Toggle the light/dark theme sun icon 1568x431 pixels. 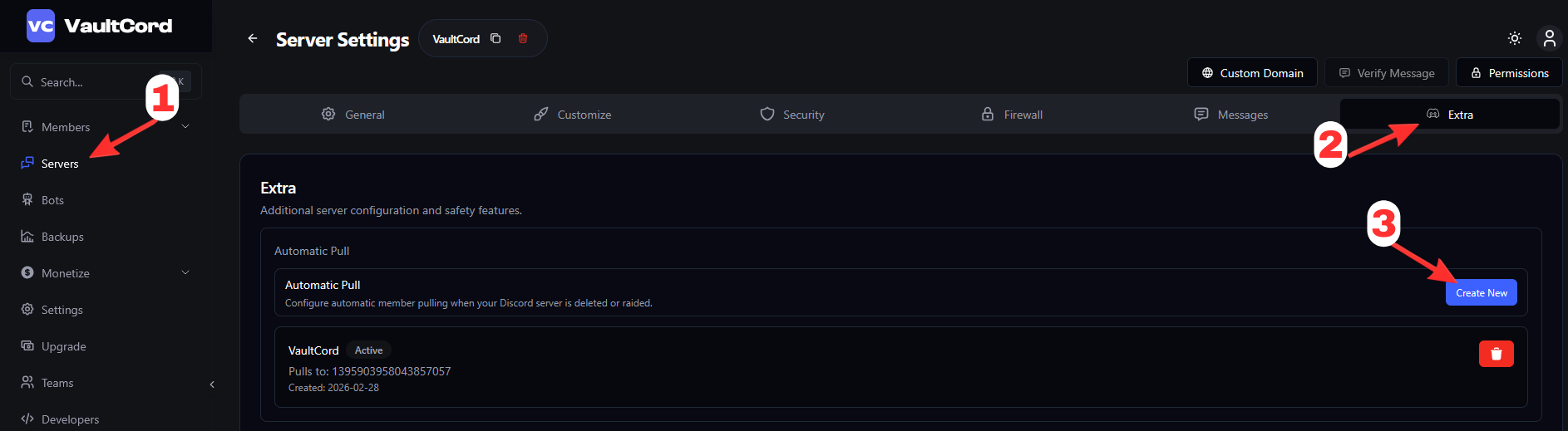click(x=1515, y=39)
